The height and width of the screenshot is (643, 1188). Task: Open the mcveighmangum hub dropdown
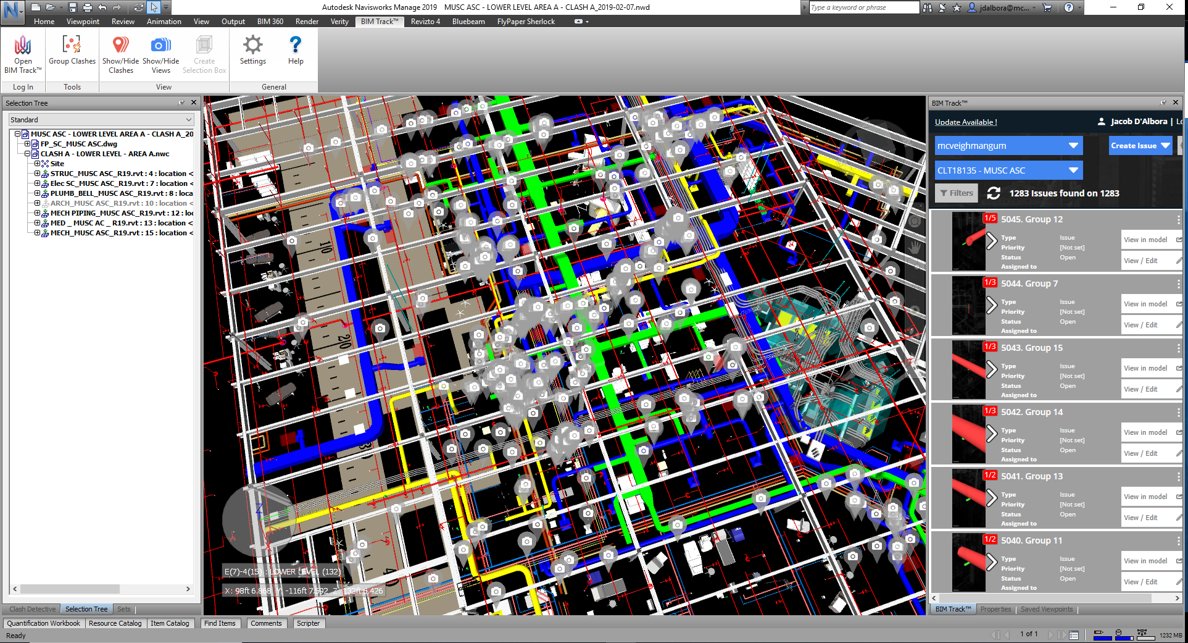[1008, 145]
